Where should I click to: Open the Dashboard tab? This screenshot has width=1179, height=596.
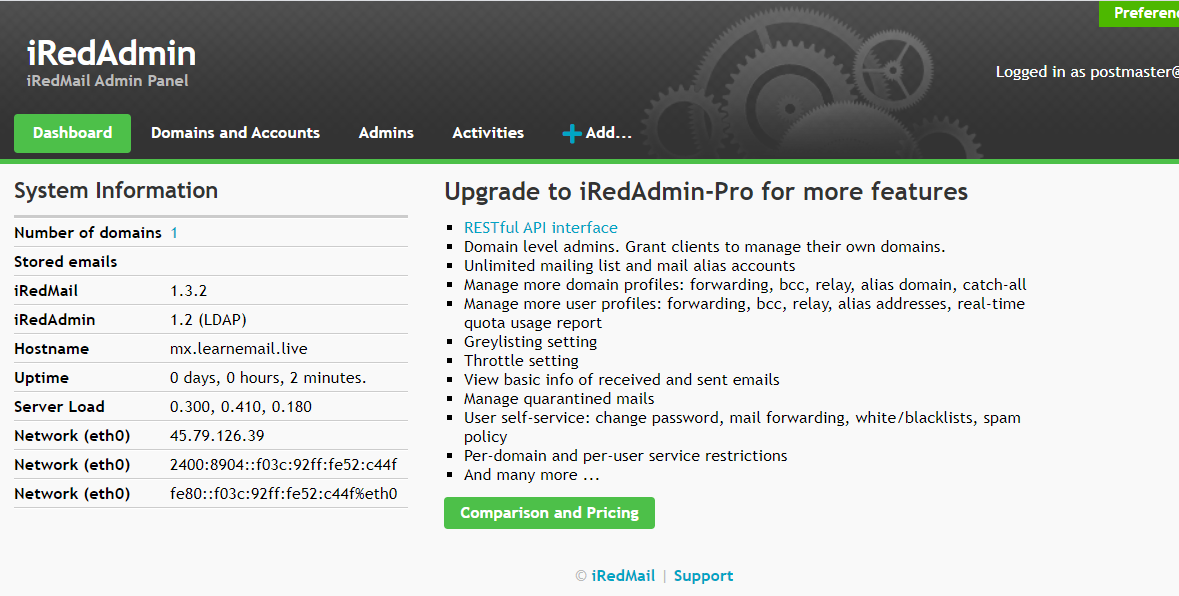pos(72,133)
